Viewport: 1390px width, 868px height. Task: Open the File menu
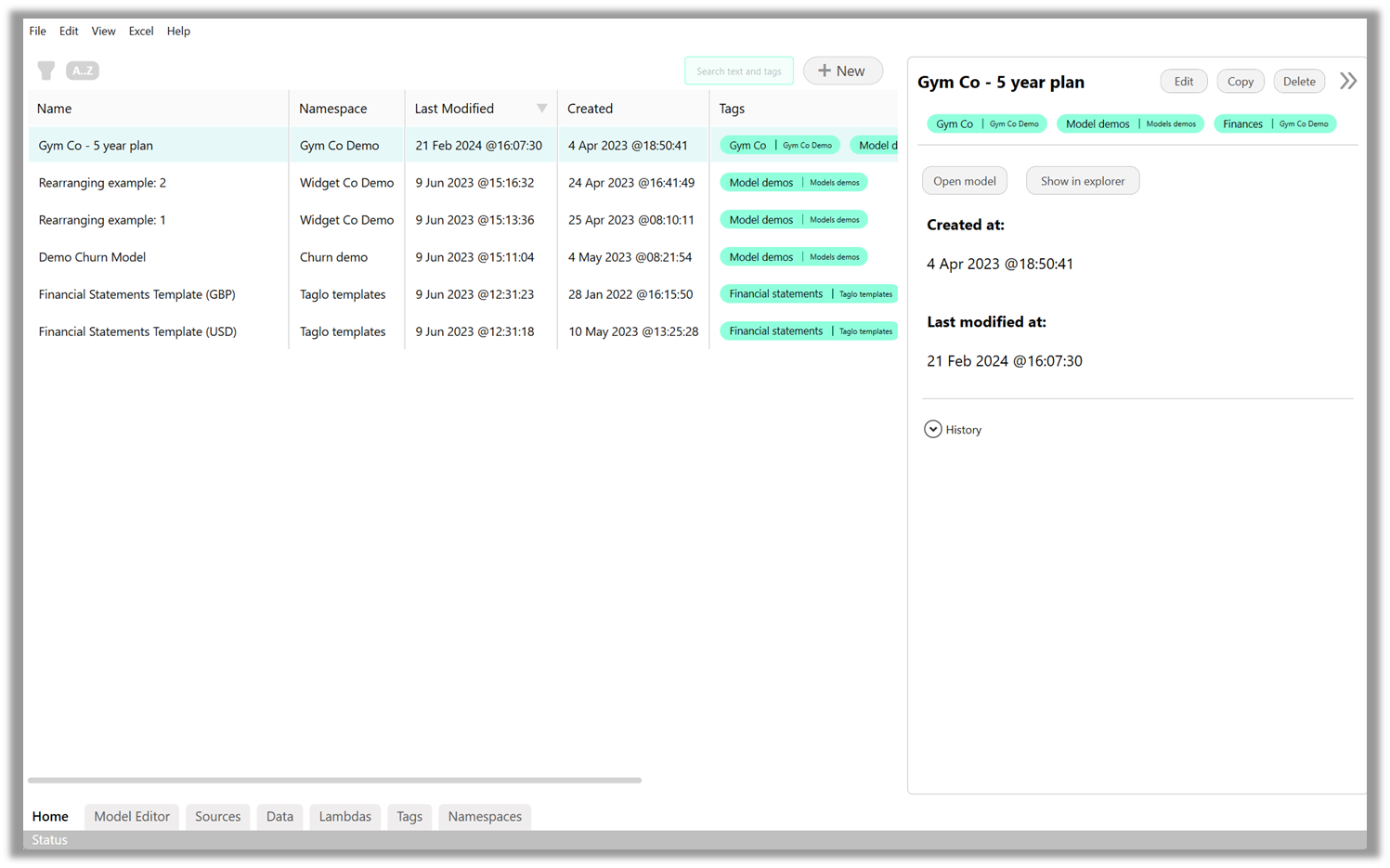(37, 31)
